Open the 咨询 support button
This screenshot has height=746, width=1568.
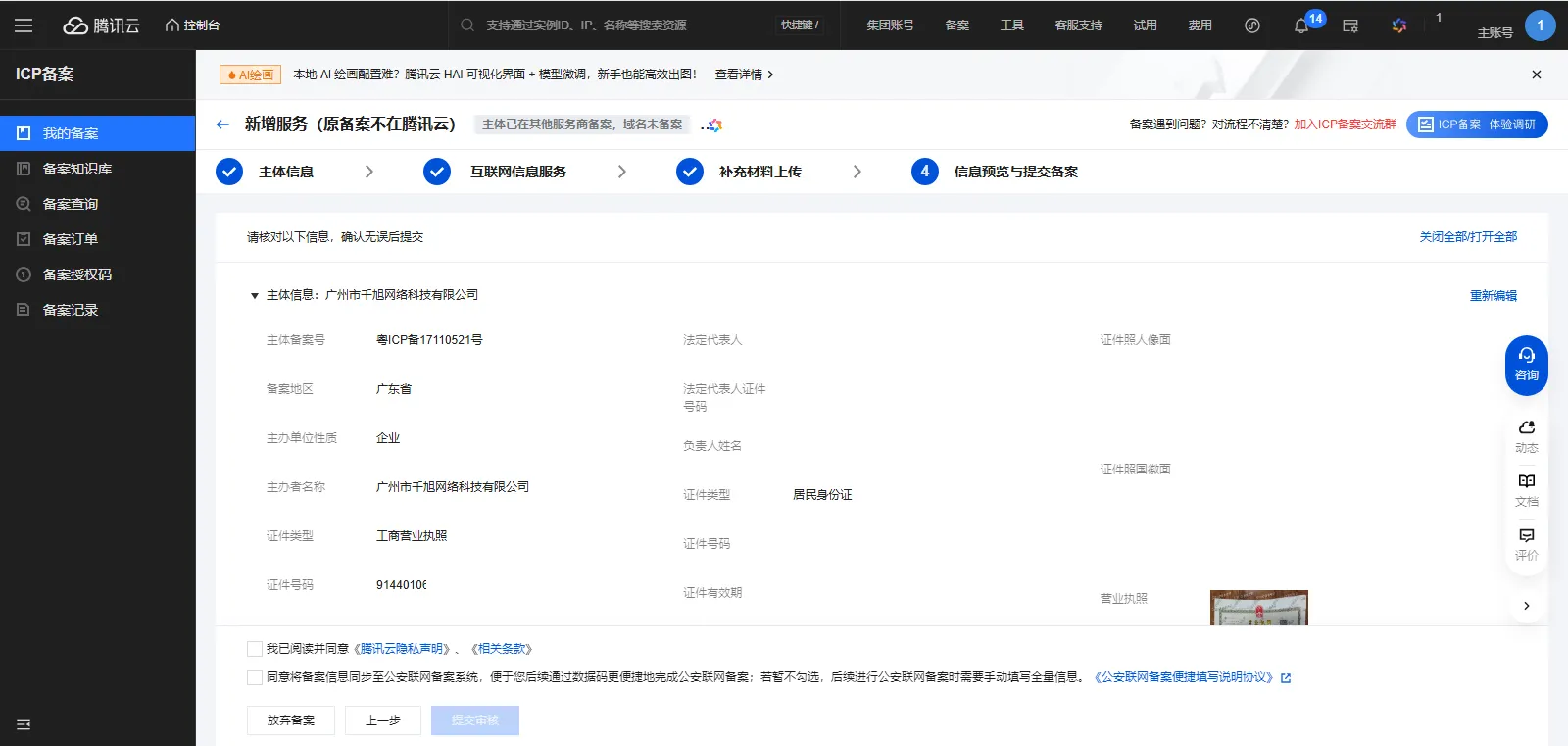[1527, 366]
